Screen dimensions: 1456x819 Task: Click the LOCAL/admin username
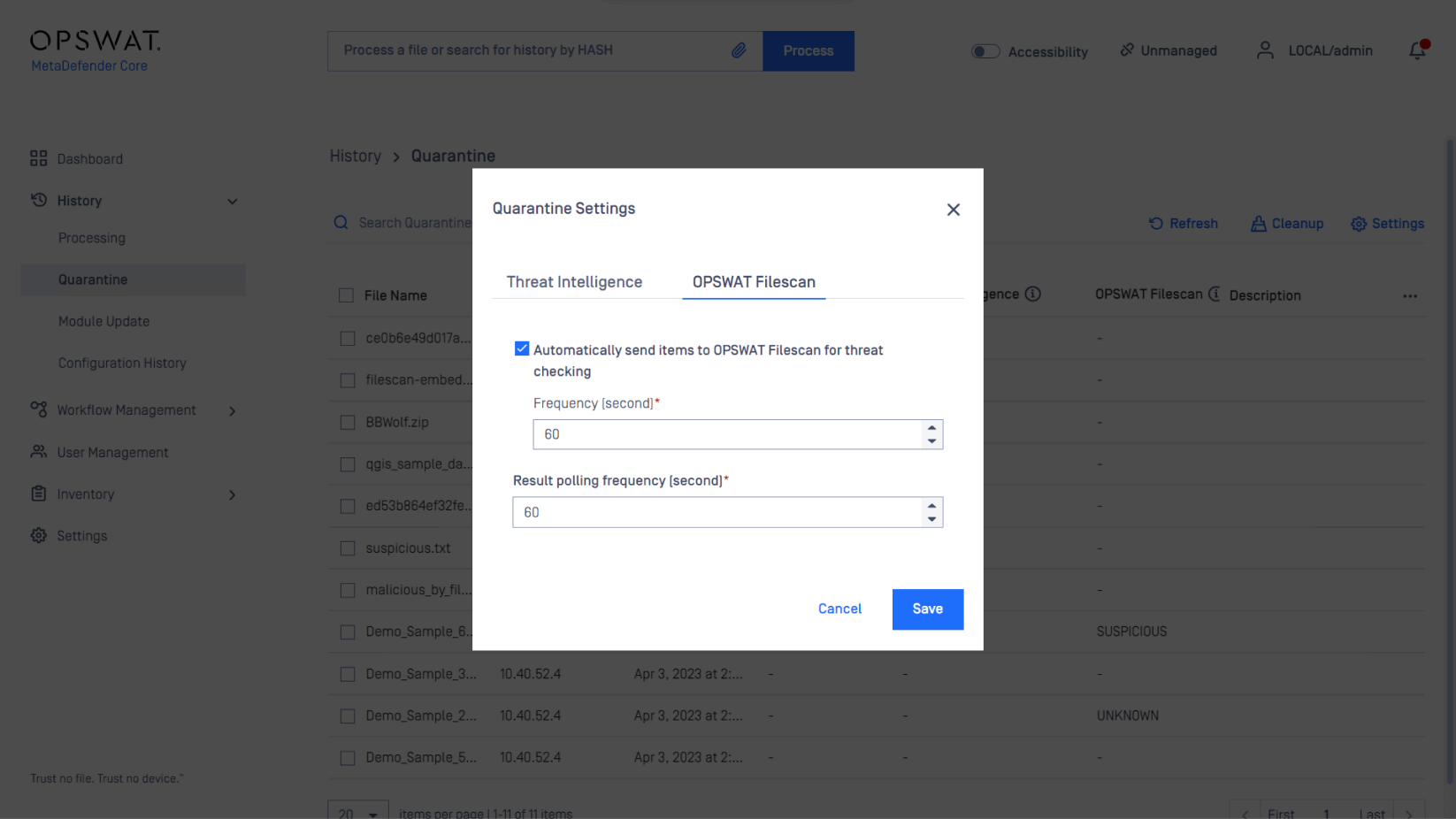pyautogui.click(x=1330, y=50)
